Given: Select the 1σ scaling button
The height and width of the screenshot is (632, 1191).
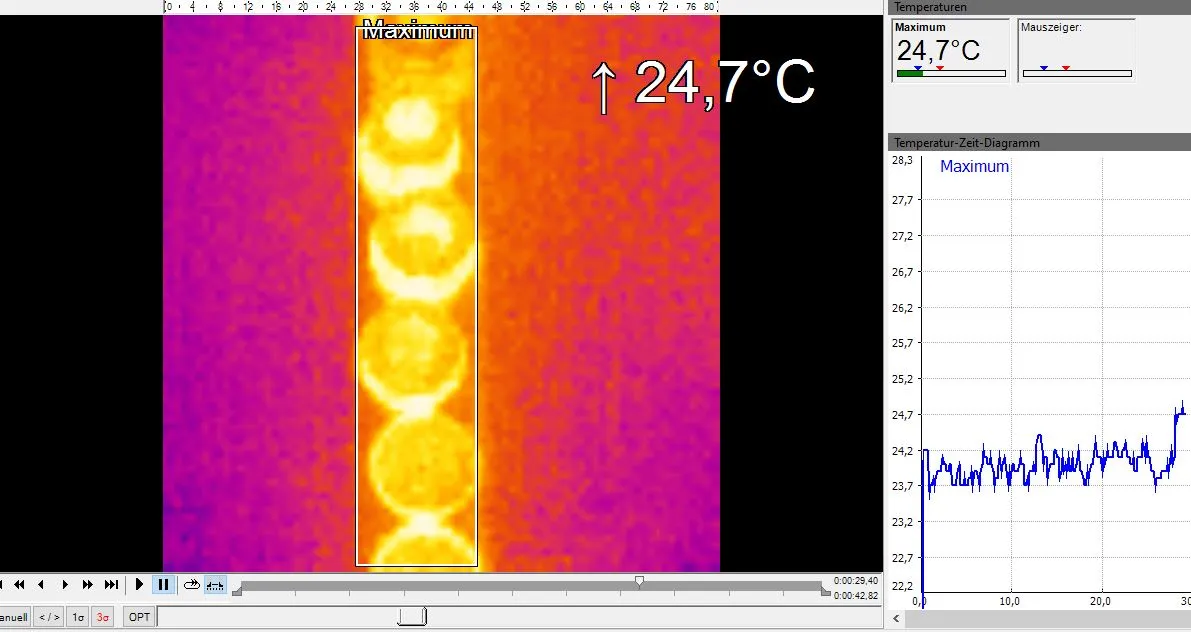Looking at the screenshot, I should pos(78,617).
